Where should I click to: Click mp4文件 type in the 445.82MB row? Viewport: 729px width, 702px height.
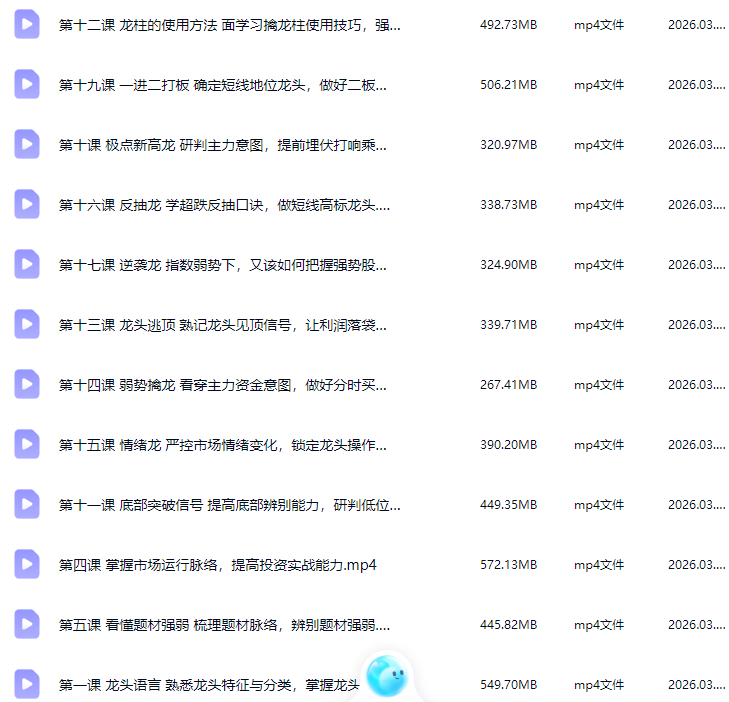[598, 625]
